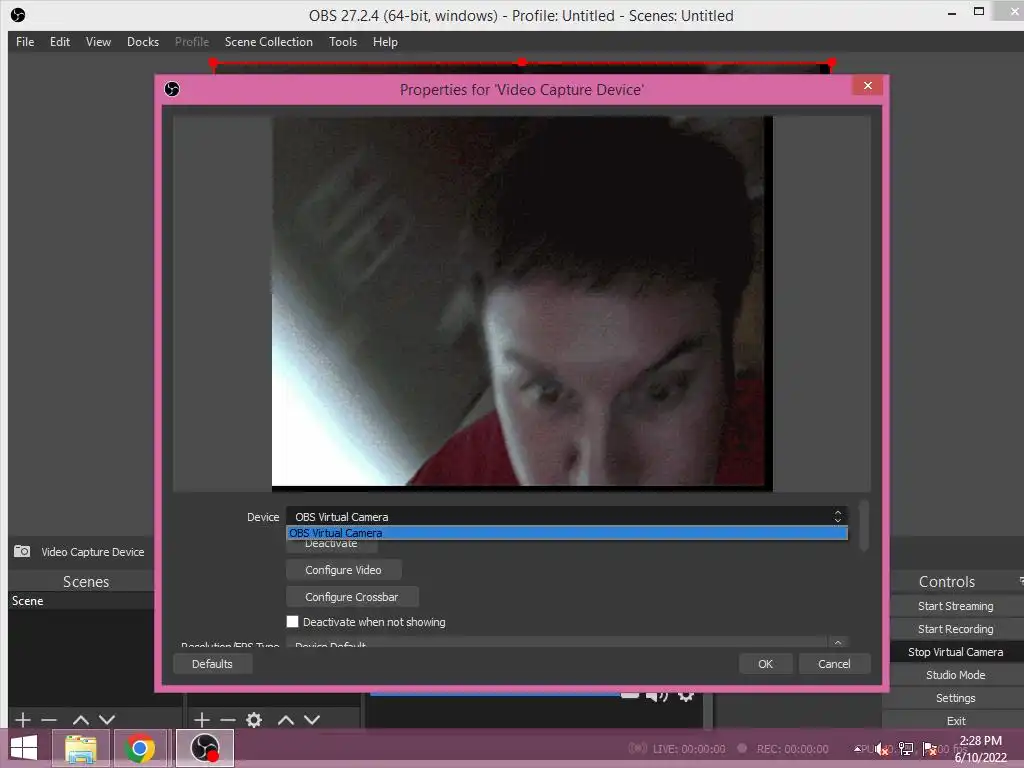Open File Explorer from the taskbar

tap(80, 748)
